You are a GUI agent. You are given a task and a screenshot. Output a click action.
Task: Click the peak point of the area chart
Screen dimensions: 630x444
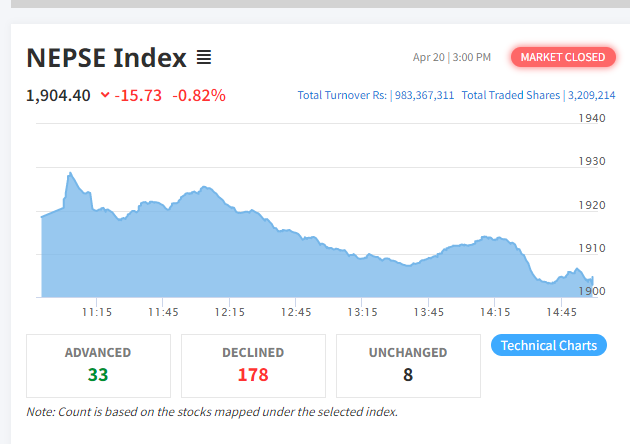point(69,173)
